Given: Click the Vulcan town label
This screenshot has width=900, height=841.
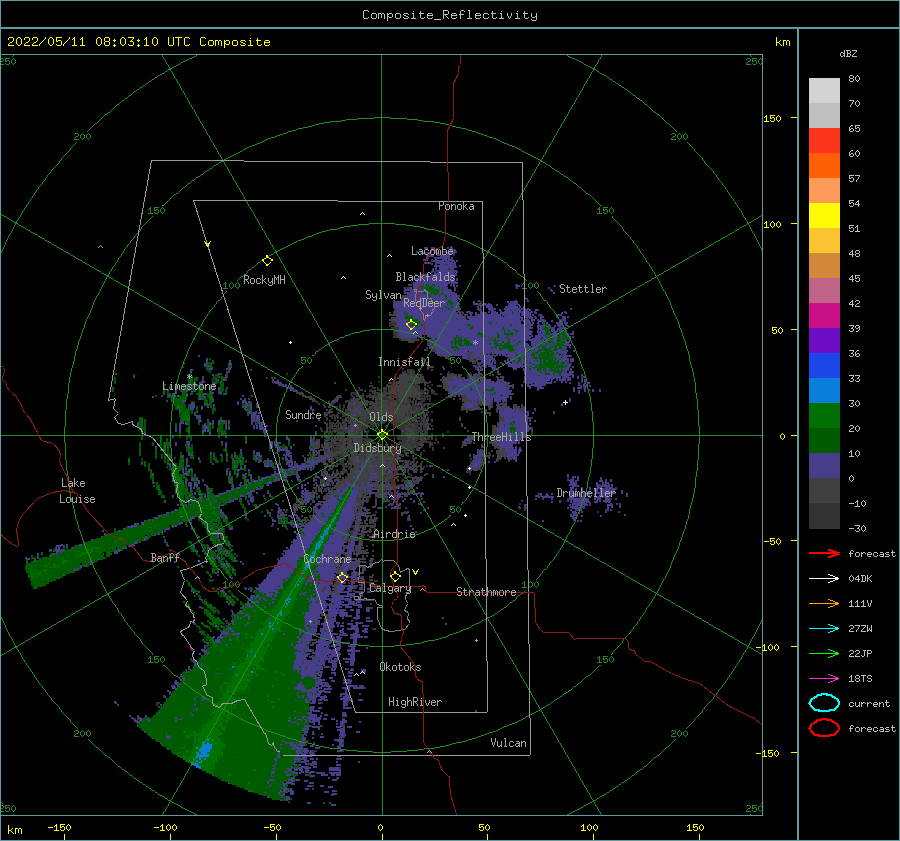Looking at the screenshot, I should point(508,743).
